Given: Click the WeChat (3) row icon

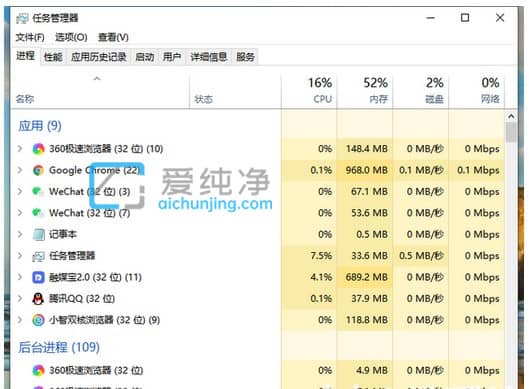Looking at the screenshot, I should pyautogui.click(x=38, y=192).
